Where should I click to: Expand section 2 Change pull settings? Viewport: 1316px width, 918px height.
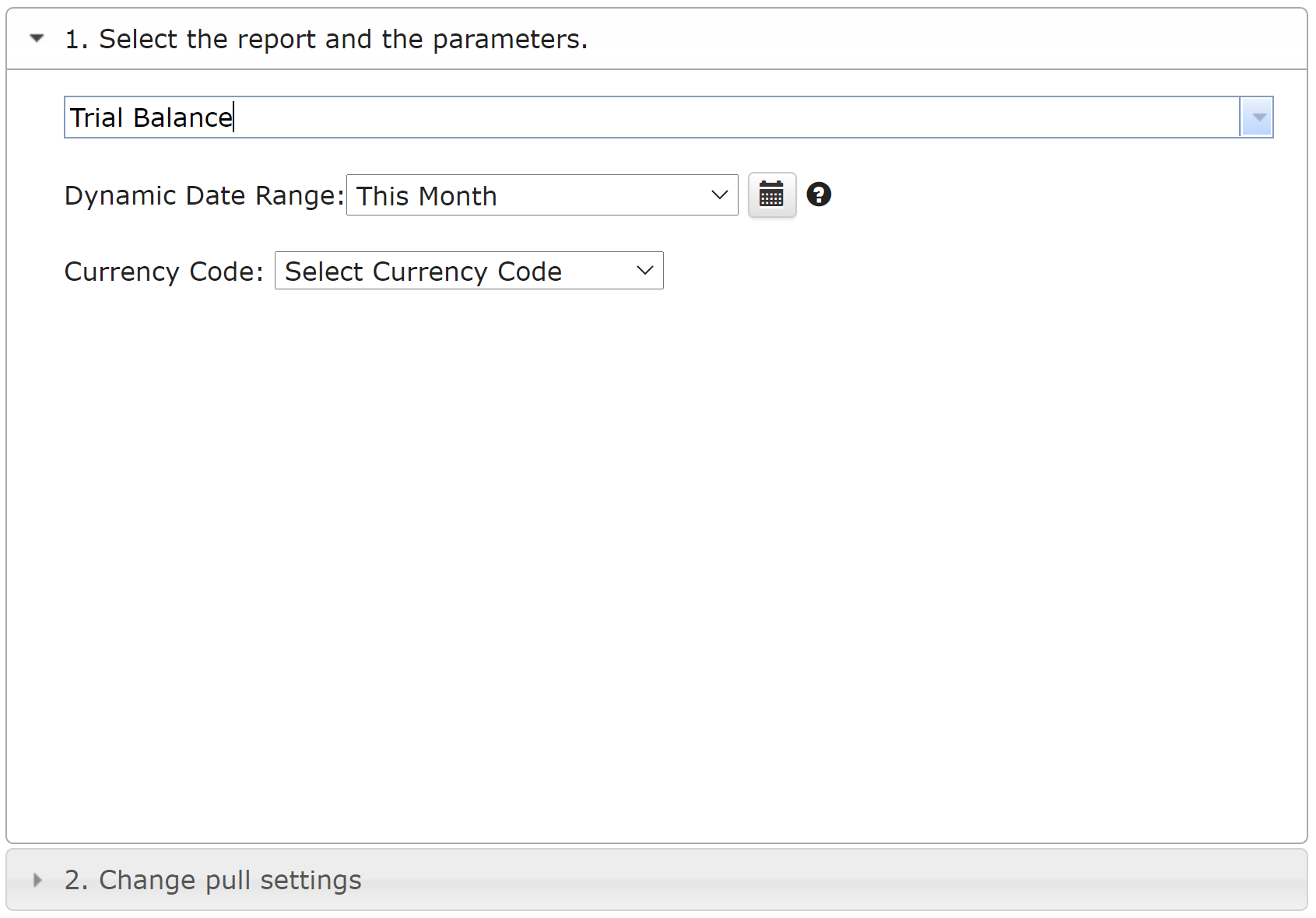coord(657,880)
